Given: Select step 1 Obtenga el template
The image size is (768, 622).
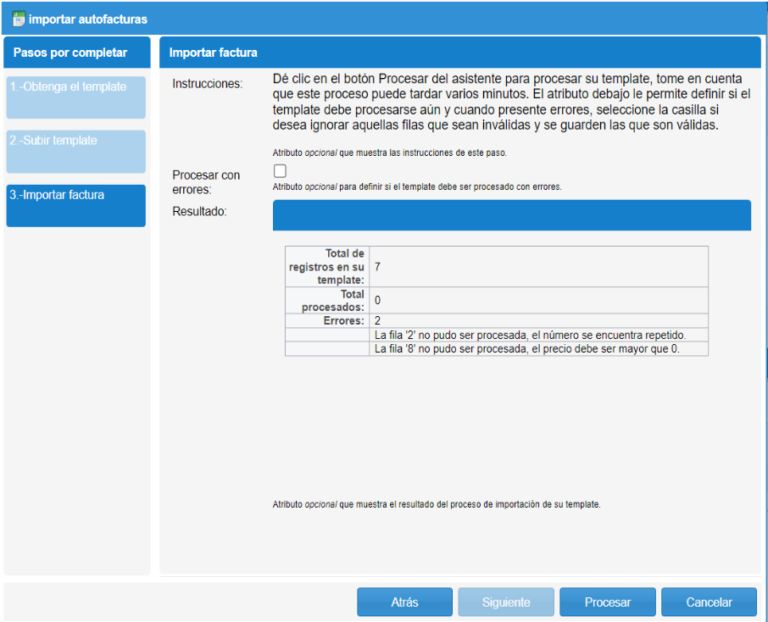Looking at the screenshot, I should (x=76, y=97).
